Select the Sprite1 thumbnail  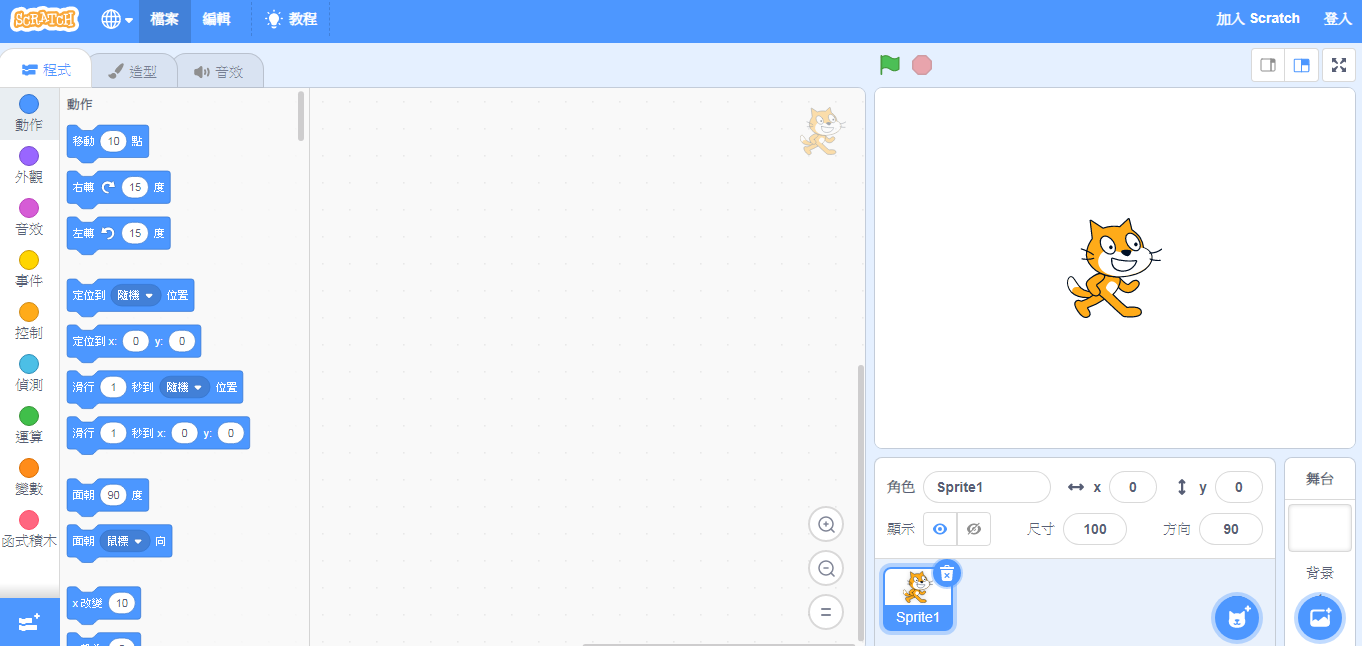pyautogui.click(x=918, y=599)
